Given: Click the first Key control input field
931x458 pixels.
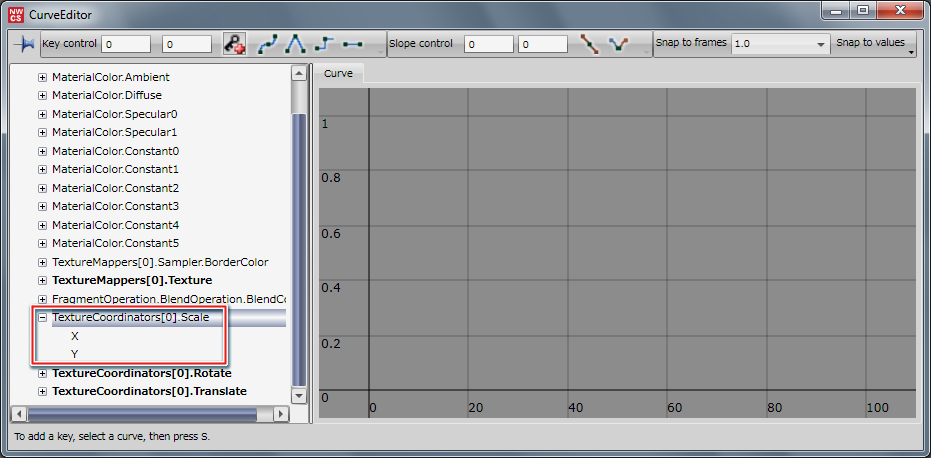Looking at the screenshot, I should 127,45.
